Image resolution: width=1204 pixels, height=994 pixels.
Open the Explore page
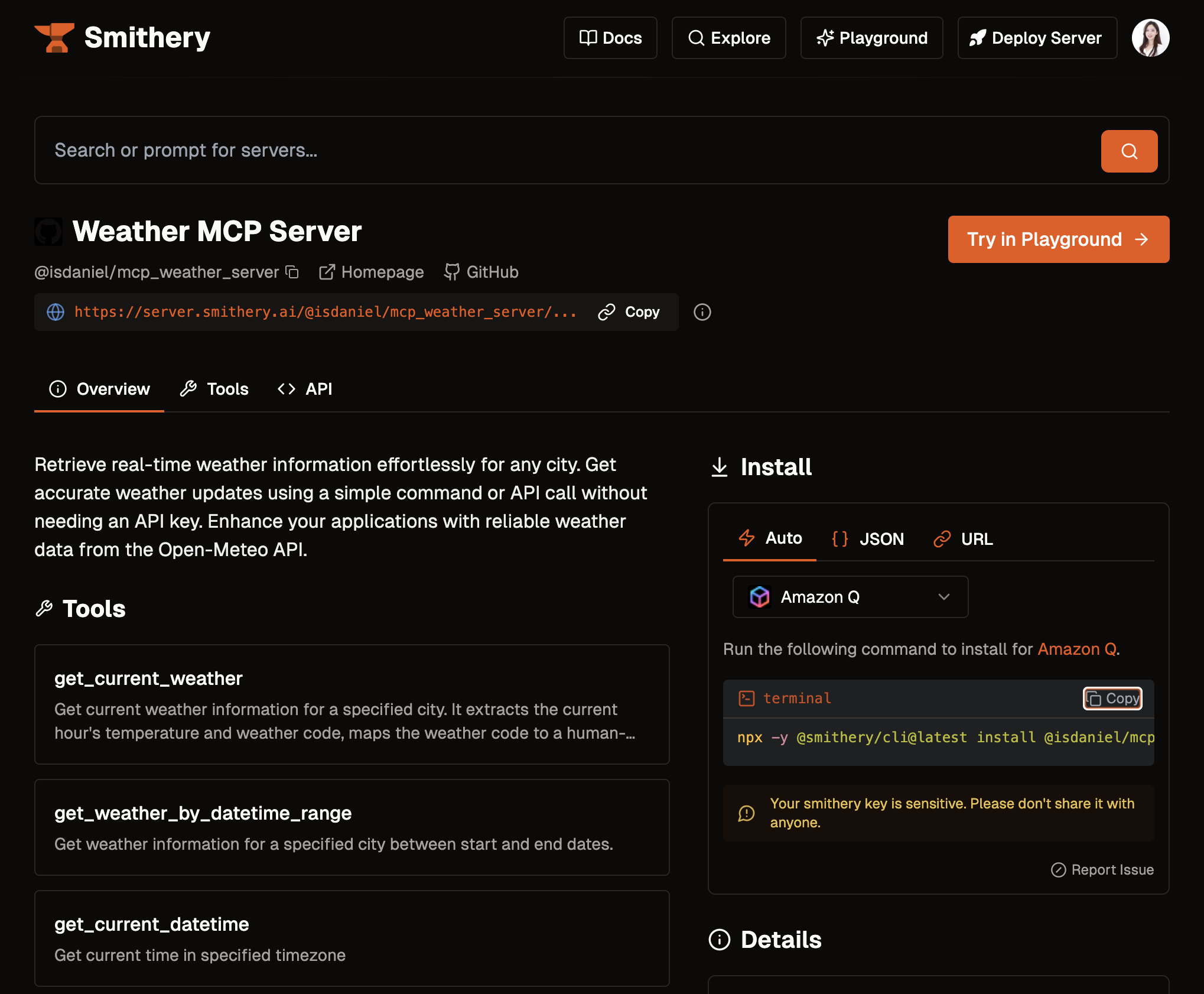pyautogui.click(x=728, y=38)
